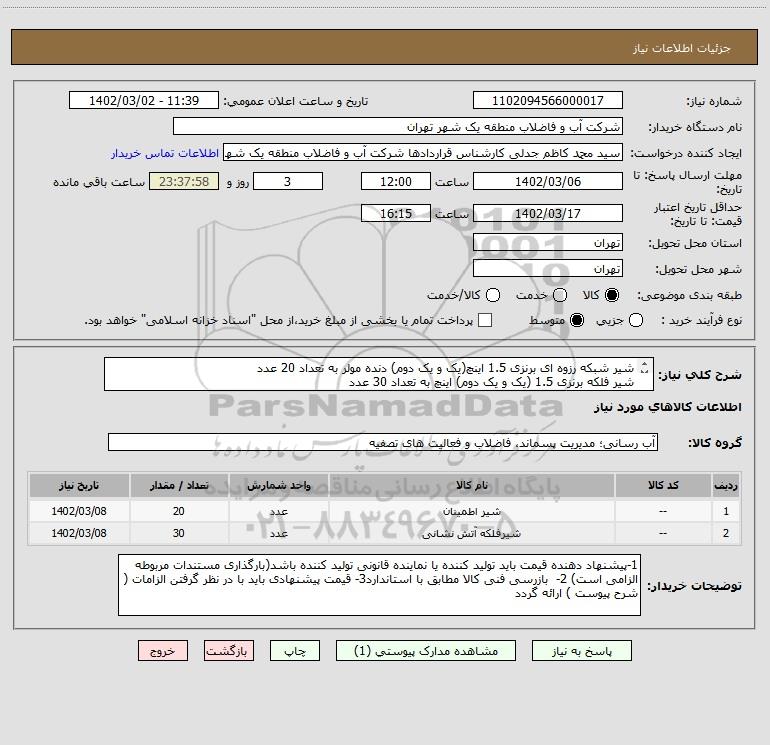
Task: Click the واحد شمارش column header
Action: click(x=278, y=485)
